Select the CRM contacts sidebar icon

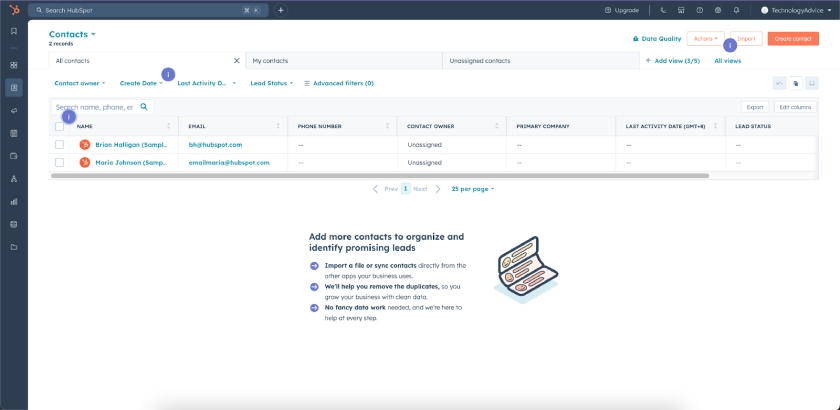pyautogui.click(x=14, y=87)
